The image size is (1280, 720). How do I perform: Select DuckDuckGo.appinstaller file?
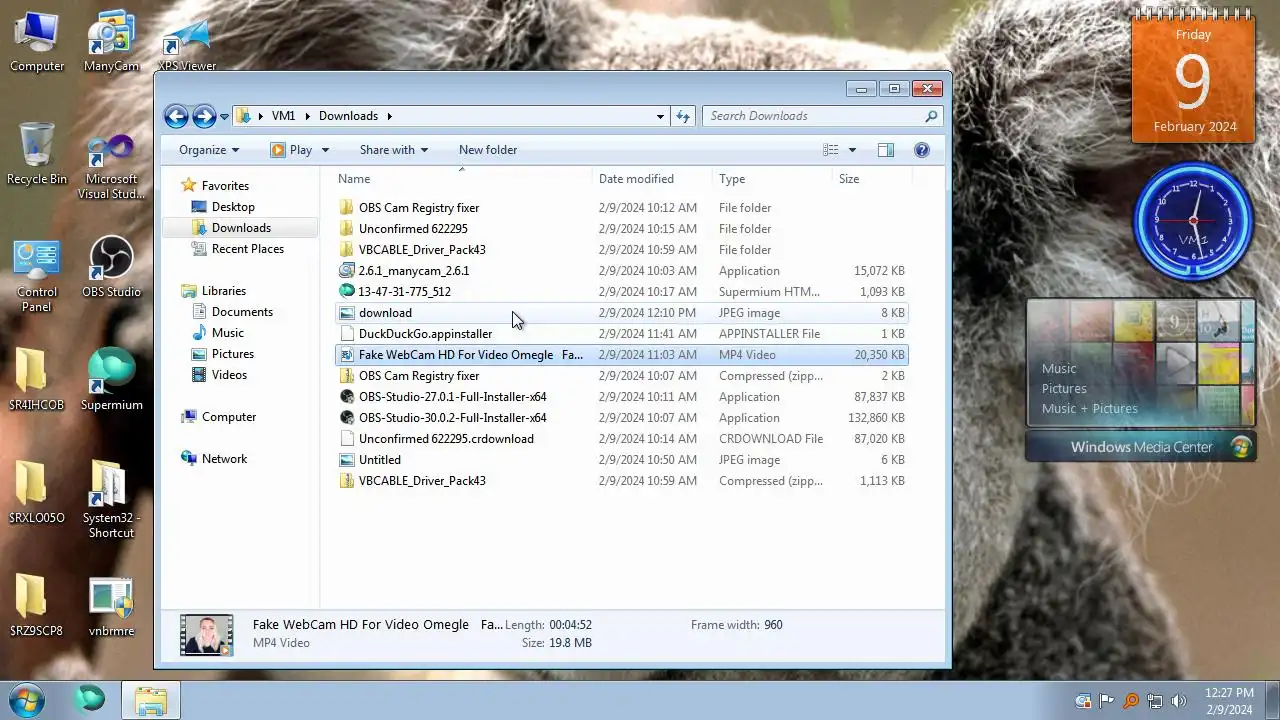[621, 334]
